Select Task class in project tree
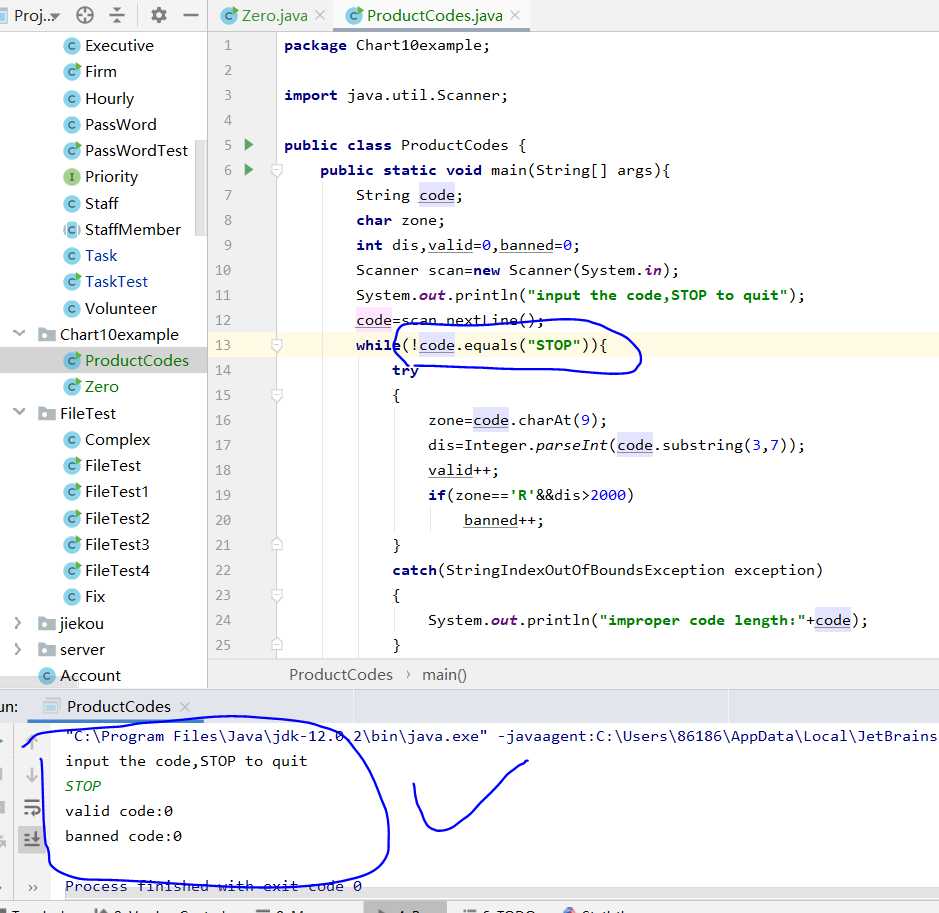The image size is (939, 913). tap(101, 256)
